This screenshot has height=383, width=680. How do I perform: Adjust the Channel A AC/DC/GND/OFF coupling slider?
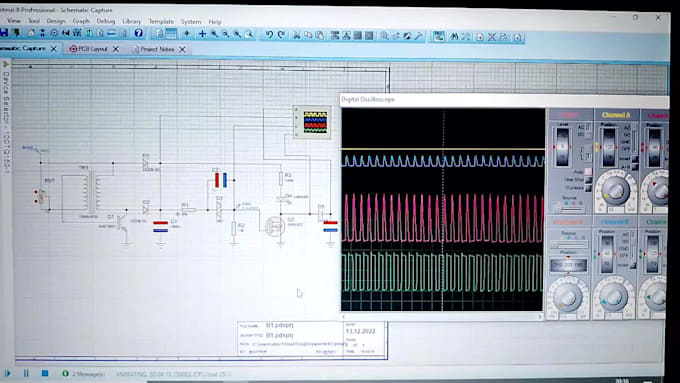tap(634, 140)
